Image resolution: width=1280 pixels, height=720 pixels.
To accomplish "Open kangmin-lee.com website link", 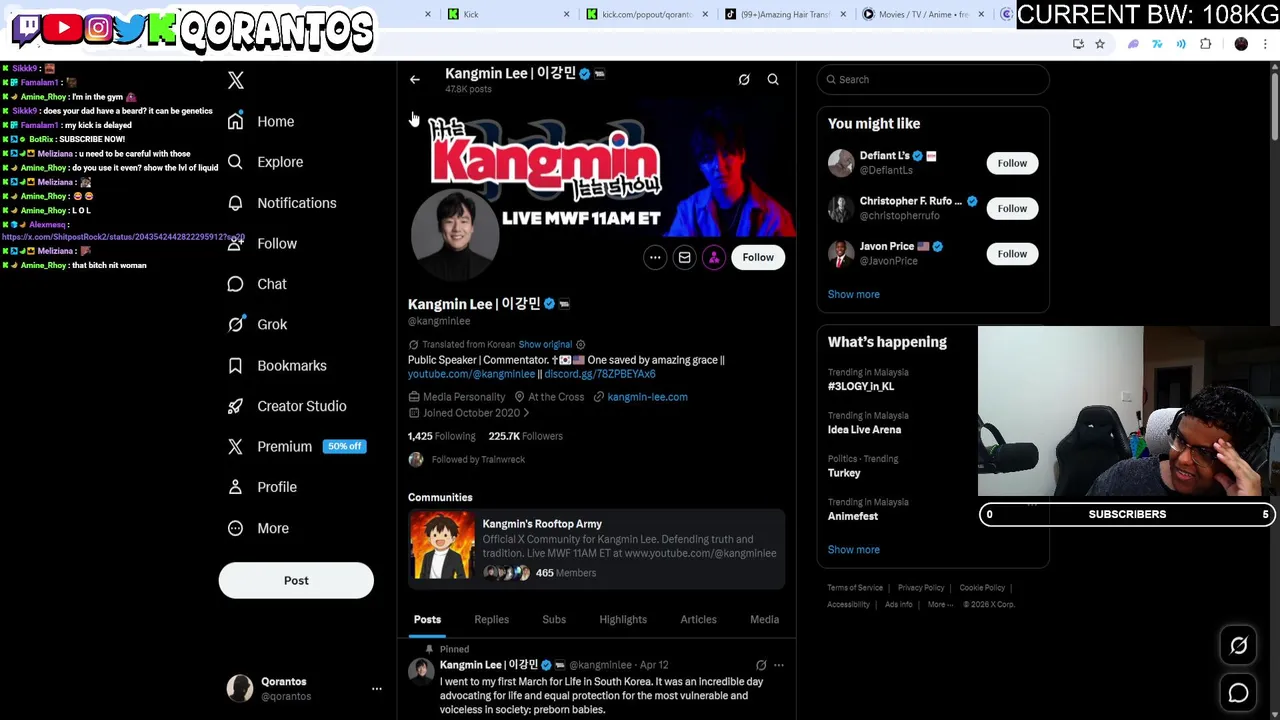I will click(x=647, y=397).
